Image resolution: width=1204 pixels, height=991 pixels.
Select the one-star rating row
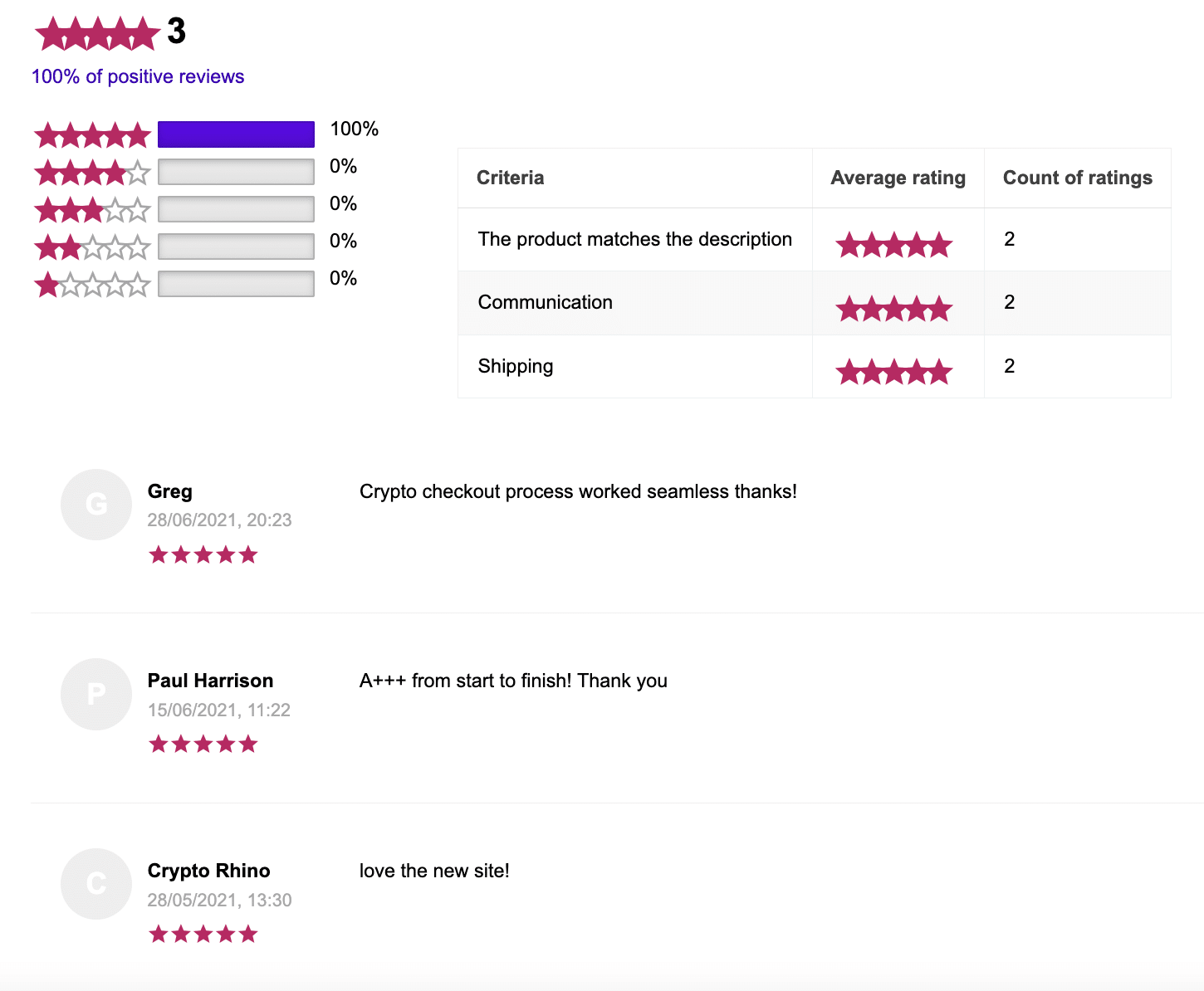(x=195, y=284)
